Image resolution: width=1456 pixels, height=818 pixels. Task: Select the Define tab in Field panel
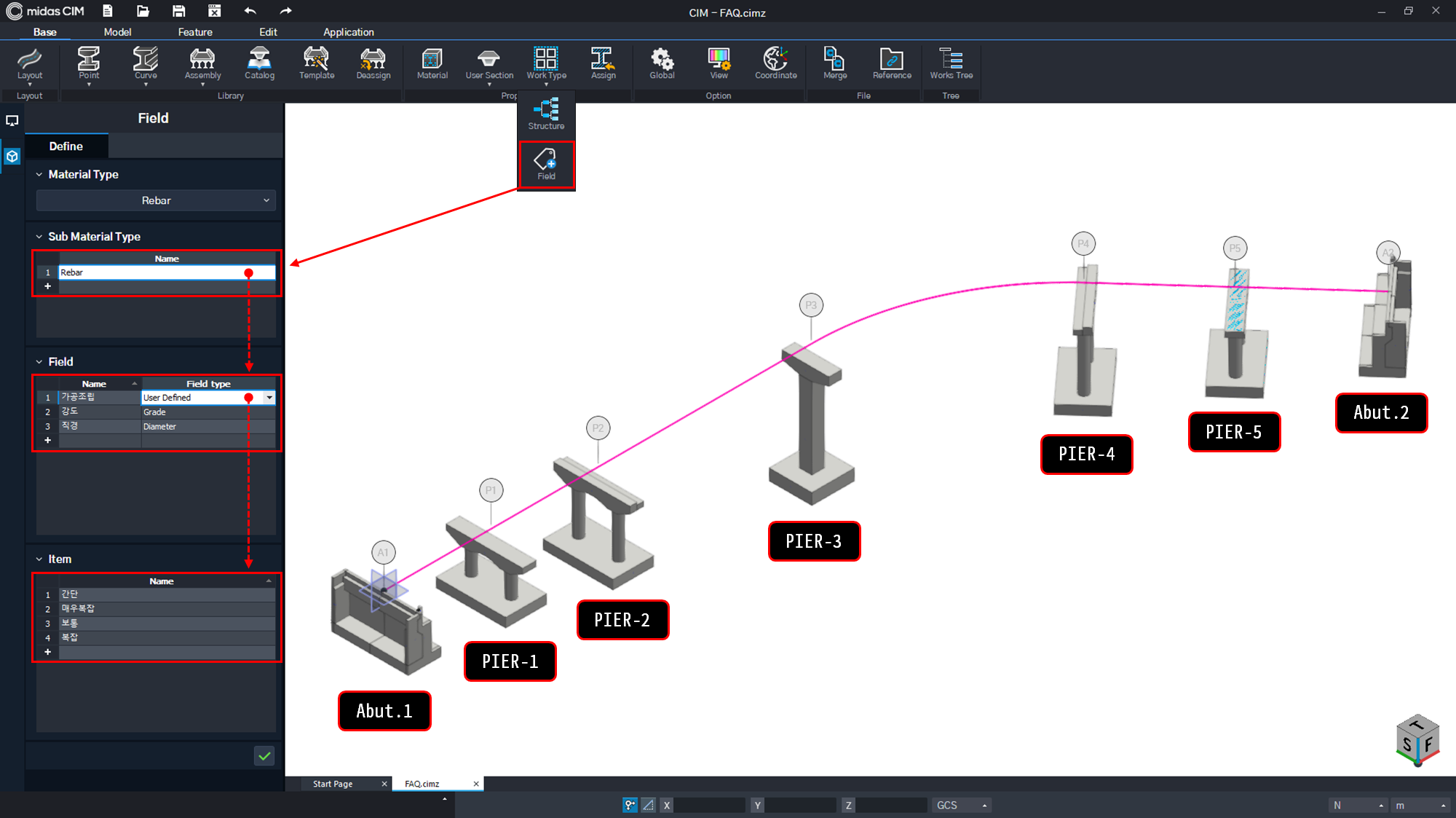click(66, 146)
